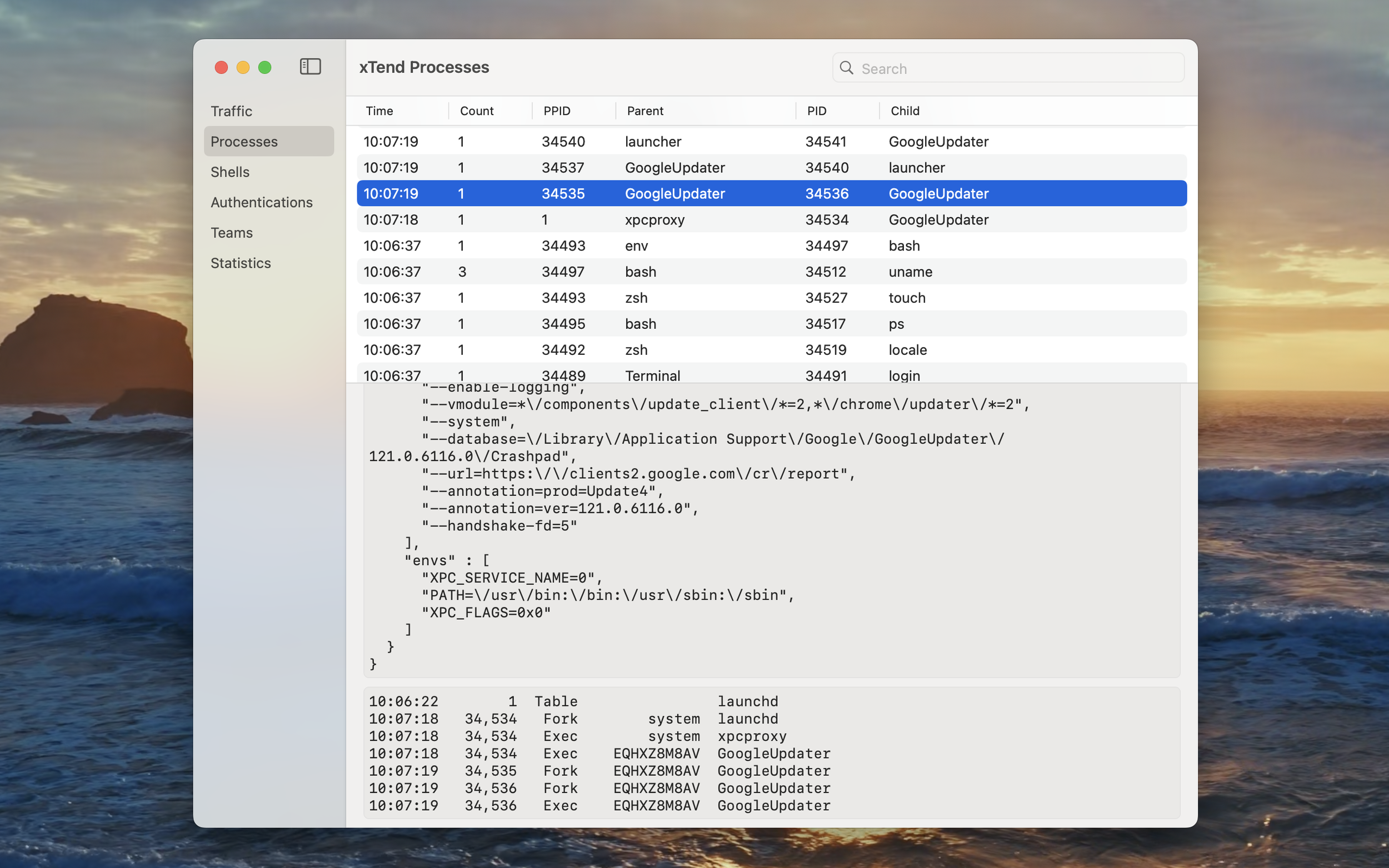1389x868 pixels.
Task: Show the Statistics sidebar section
Action: click(x=241, y=263)
